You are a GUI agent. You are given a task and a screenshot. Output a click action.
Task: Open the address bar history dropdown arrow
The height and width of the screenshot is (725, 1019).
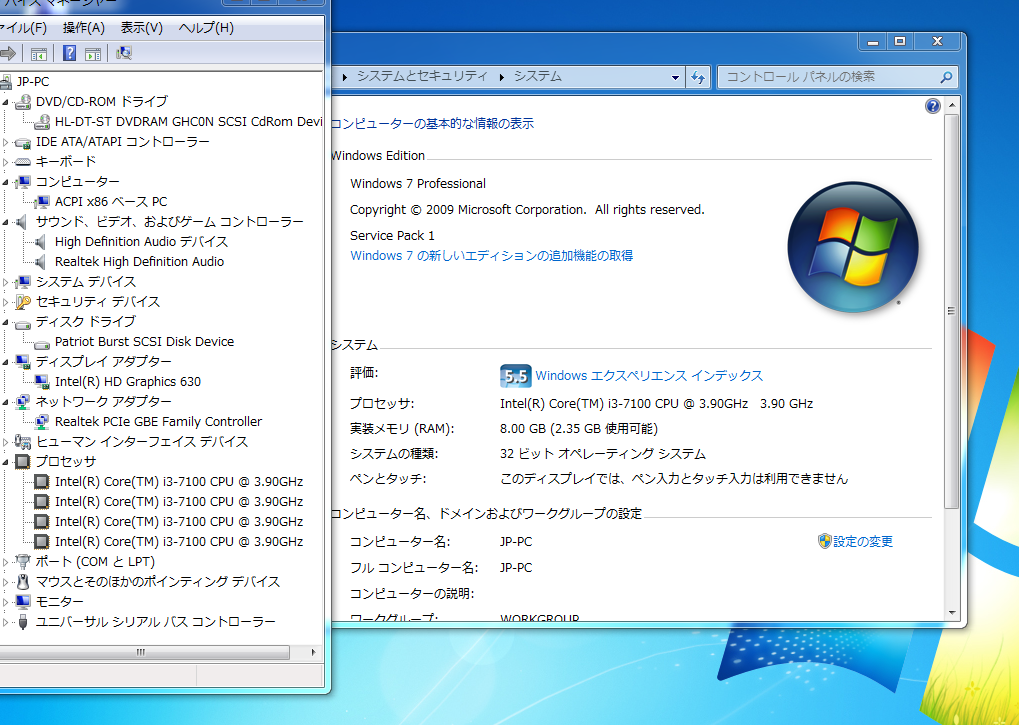point(675,77)
